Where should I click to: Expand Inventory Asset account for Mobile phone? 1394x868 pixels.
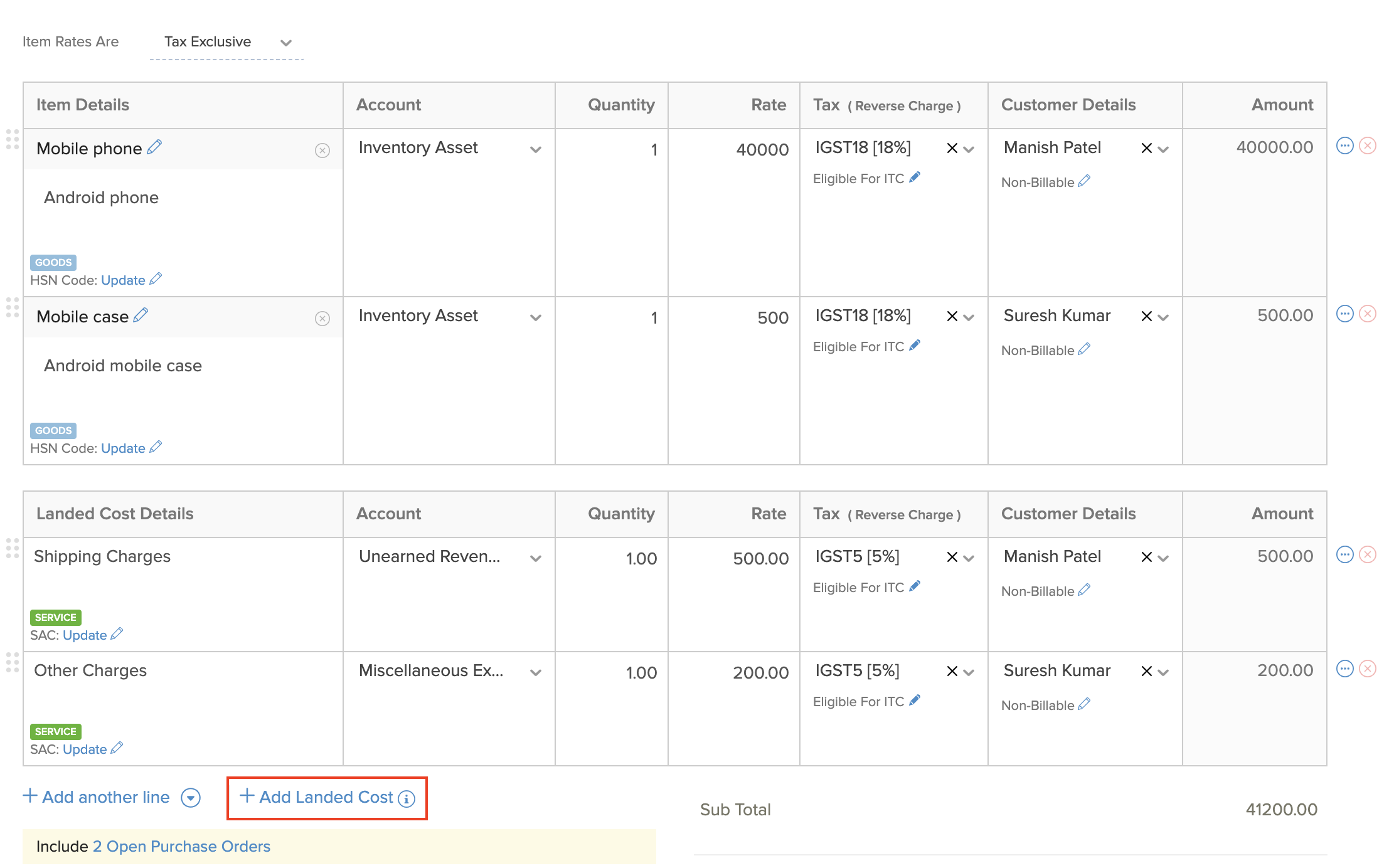[x=535, y=149]
